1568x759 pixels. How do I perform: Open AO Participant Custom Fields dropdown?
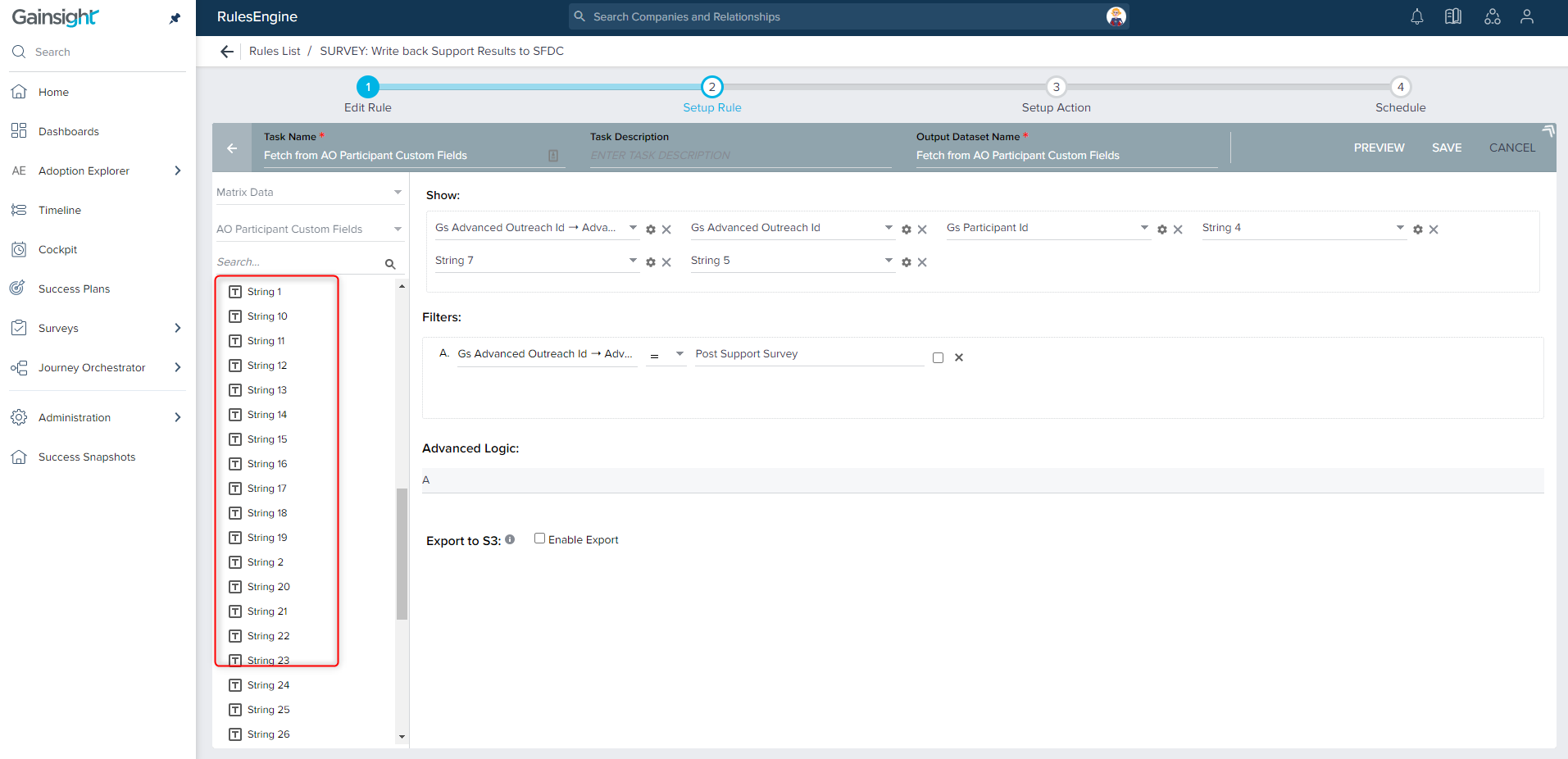[x=310, y=229]
